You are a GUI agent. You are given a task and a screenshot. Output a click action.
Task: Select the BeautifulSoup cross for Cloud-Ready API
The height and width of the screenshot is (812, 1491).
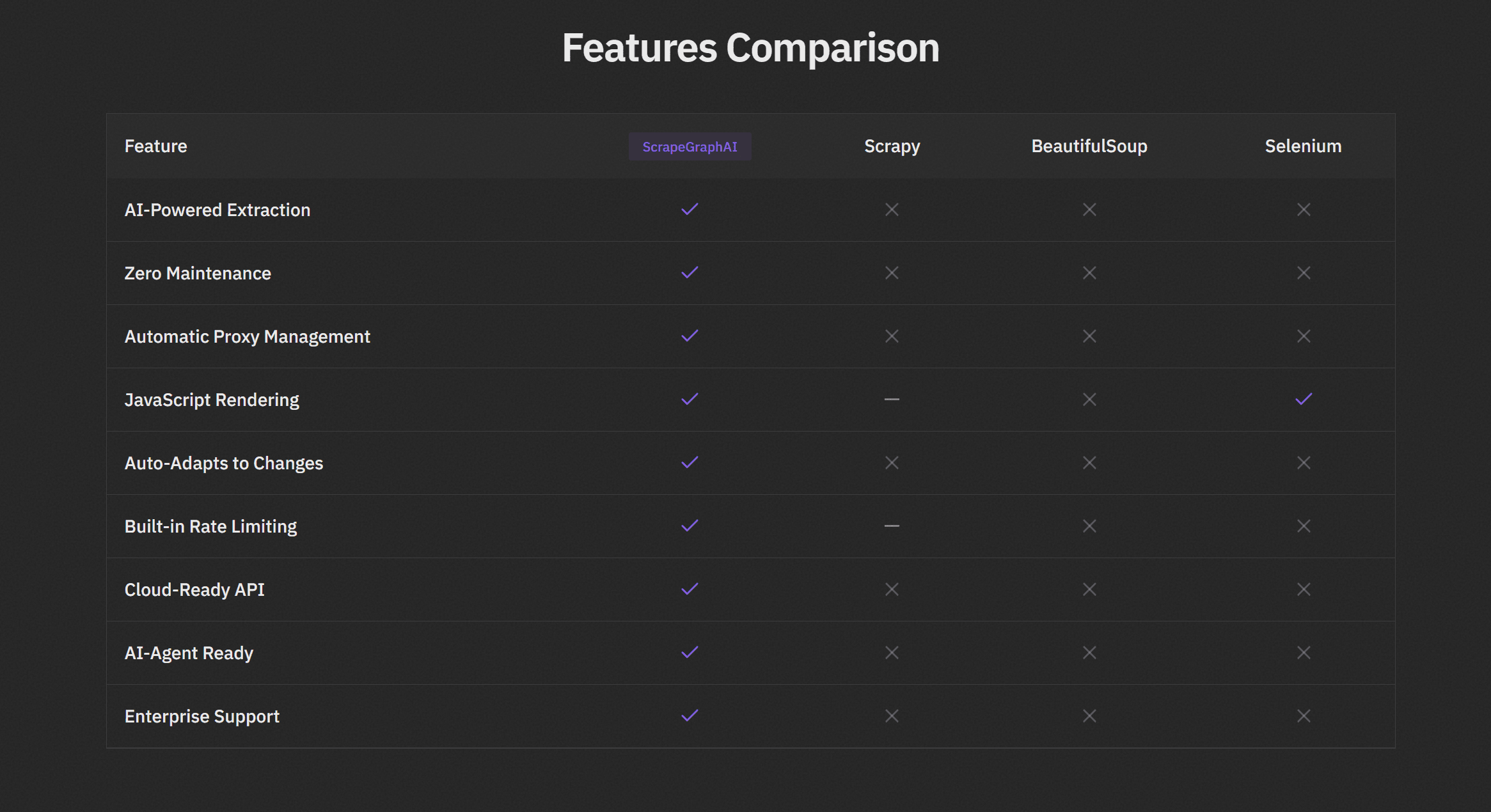point(1089,589)
